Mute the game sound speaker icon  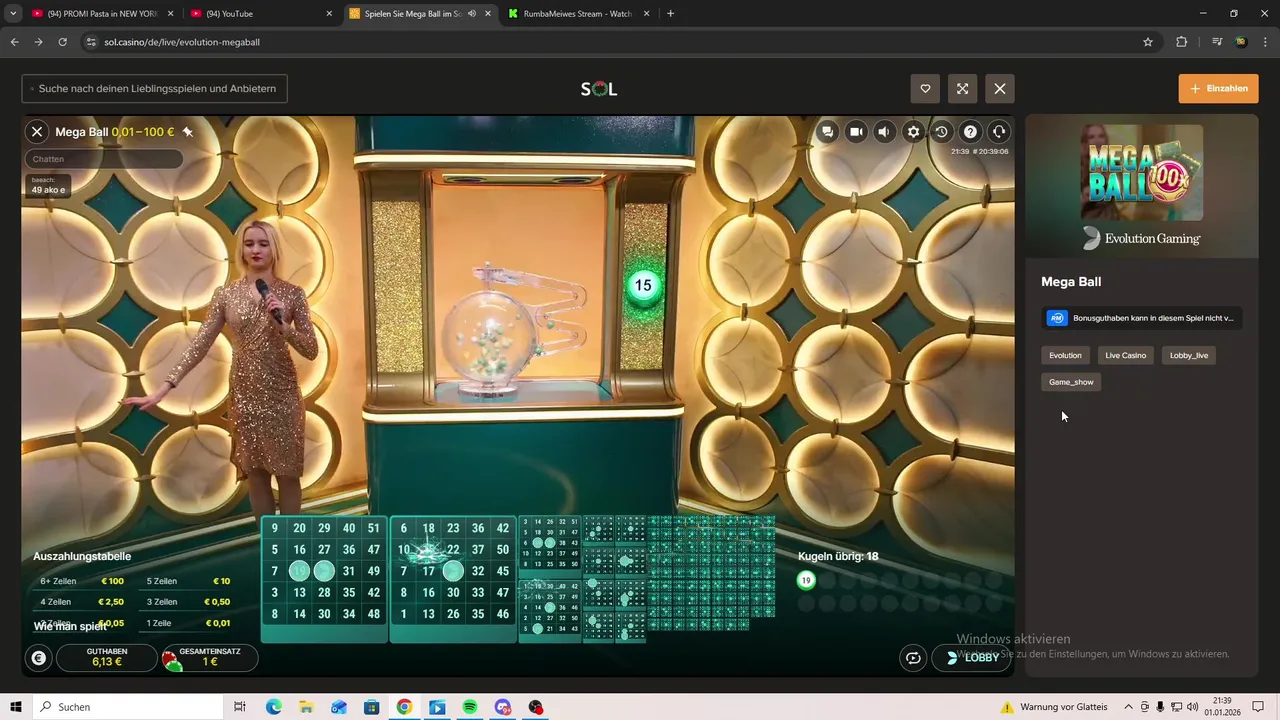884,131
